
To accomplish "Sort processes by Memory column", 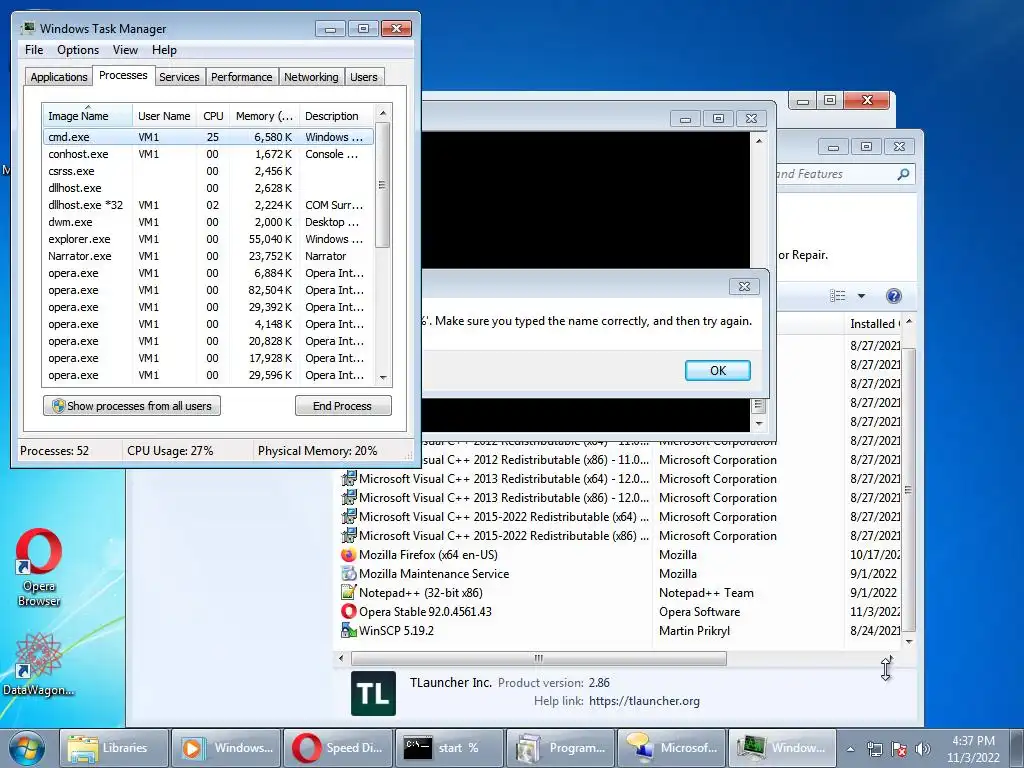I will click(x=264, y=116).
